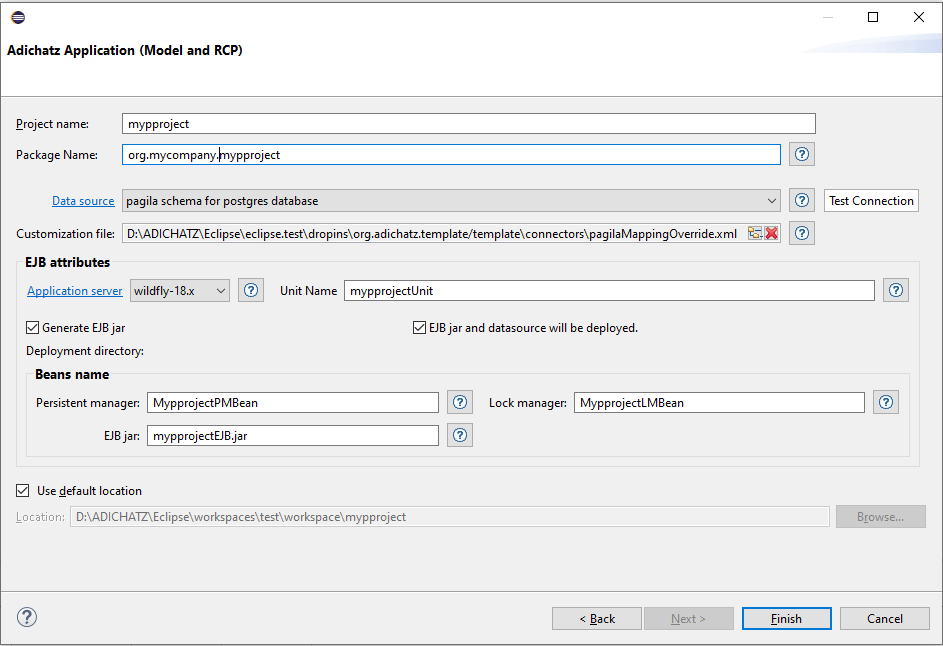Open help for the Customization file field
This screenshot has width=943, height=646.
pyautogui.click(x=802, y=234)
